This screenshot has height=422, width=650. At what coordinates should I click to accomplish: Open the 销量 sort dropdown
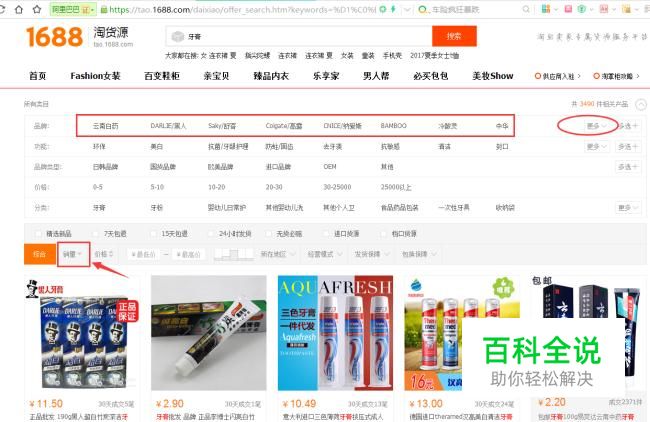pyautogui.click(x=72, y=254)
